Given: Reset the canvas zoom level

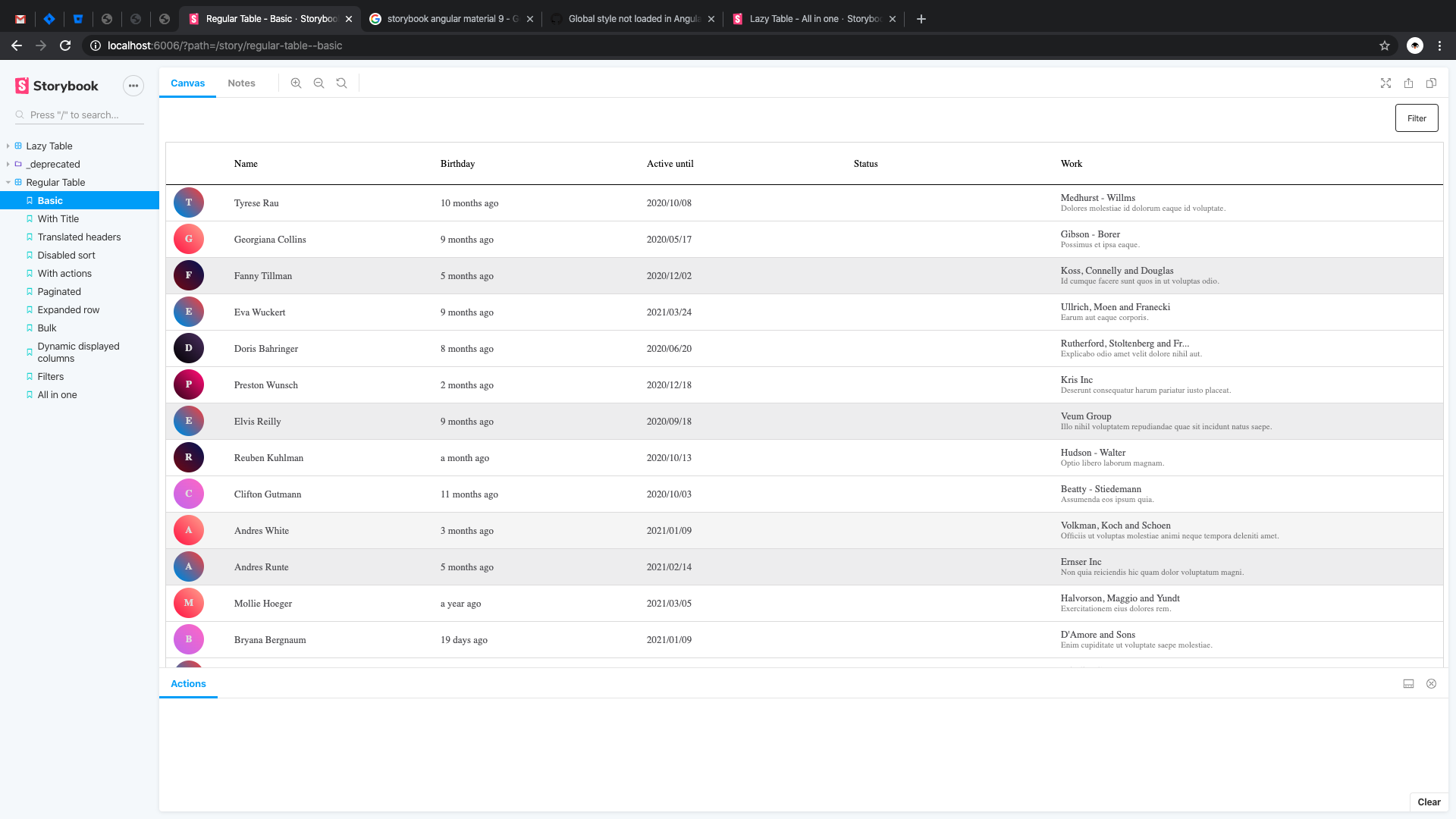Looking at the screenshot, I should pos(341,83).
